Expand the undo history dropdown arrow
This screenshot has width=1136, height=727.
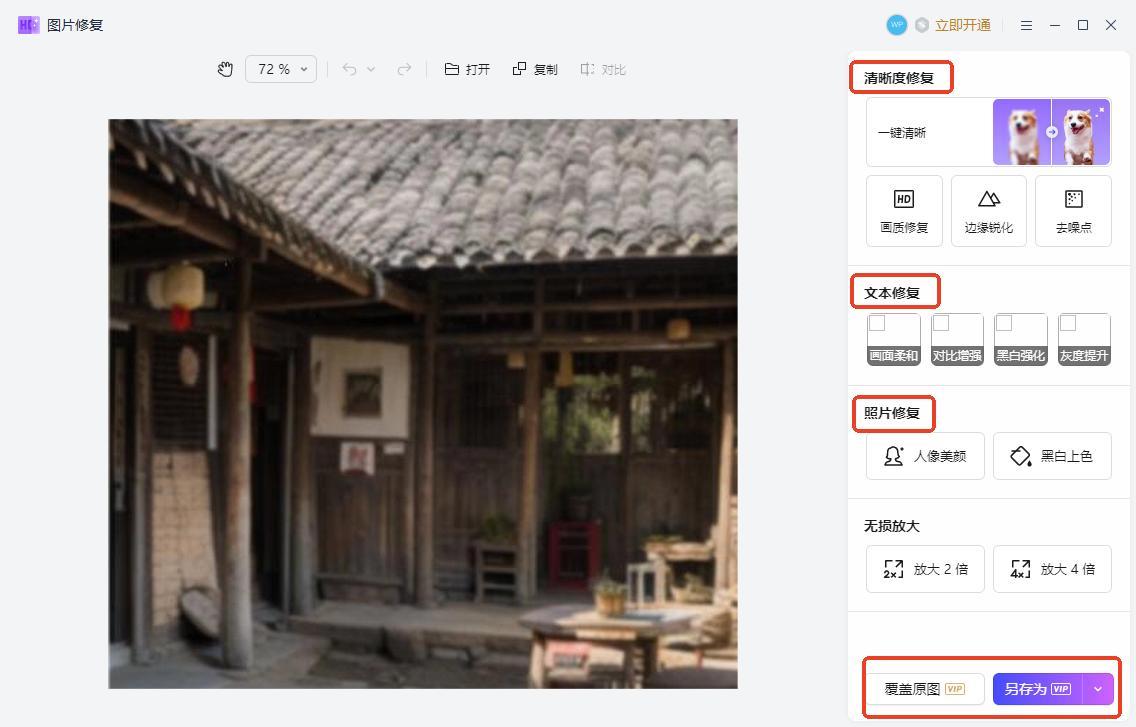coord(371,69)
